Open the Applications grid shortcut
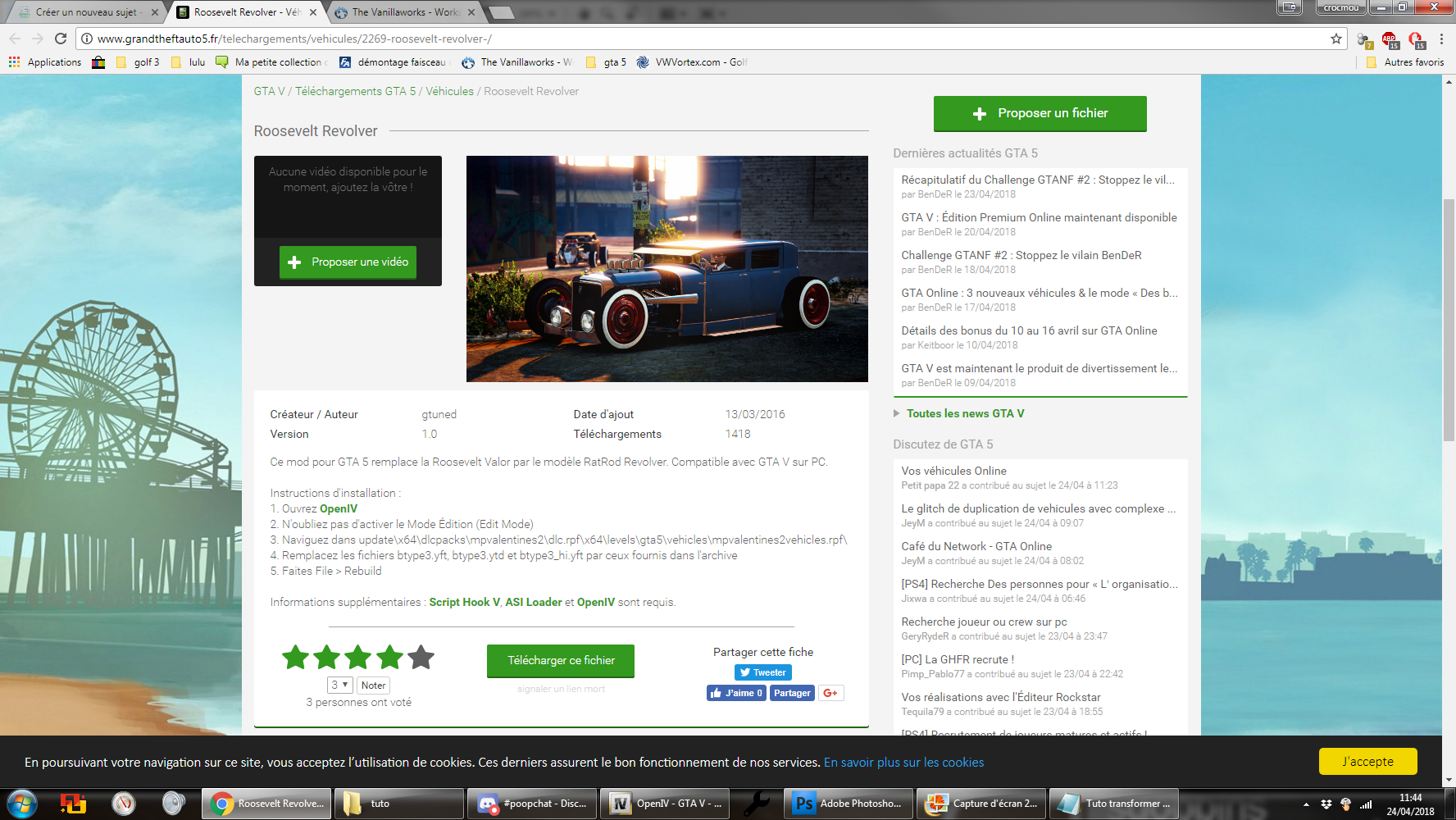Viewport: 1456px width, 820px height. [45, 62]
